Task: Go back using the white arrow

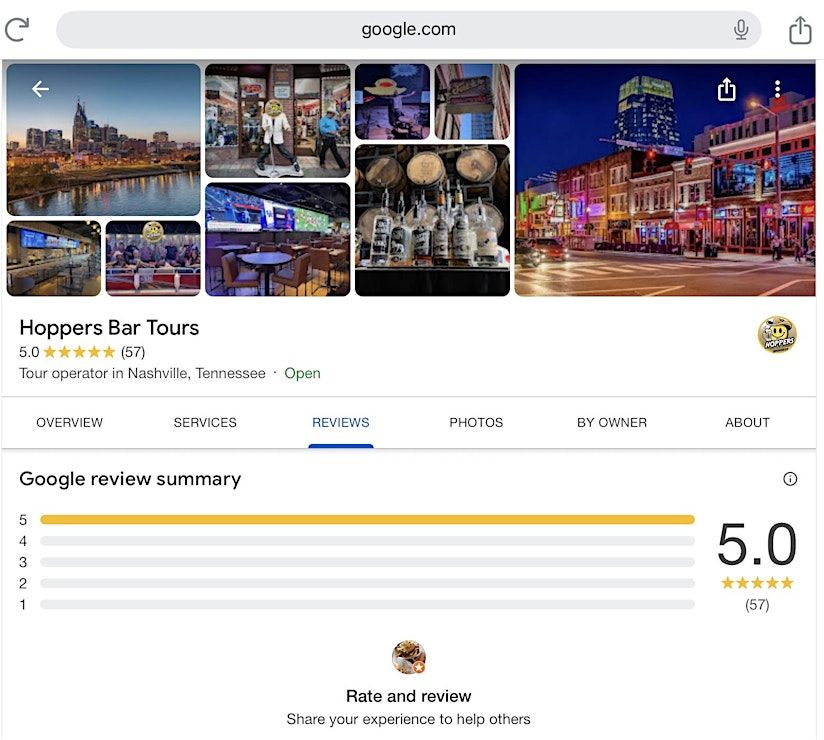Action: (x=40, y=89)
